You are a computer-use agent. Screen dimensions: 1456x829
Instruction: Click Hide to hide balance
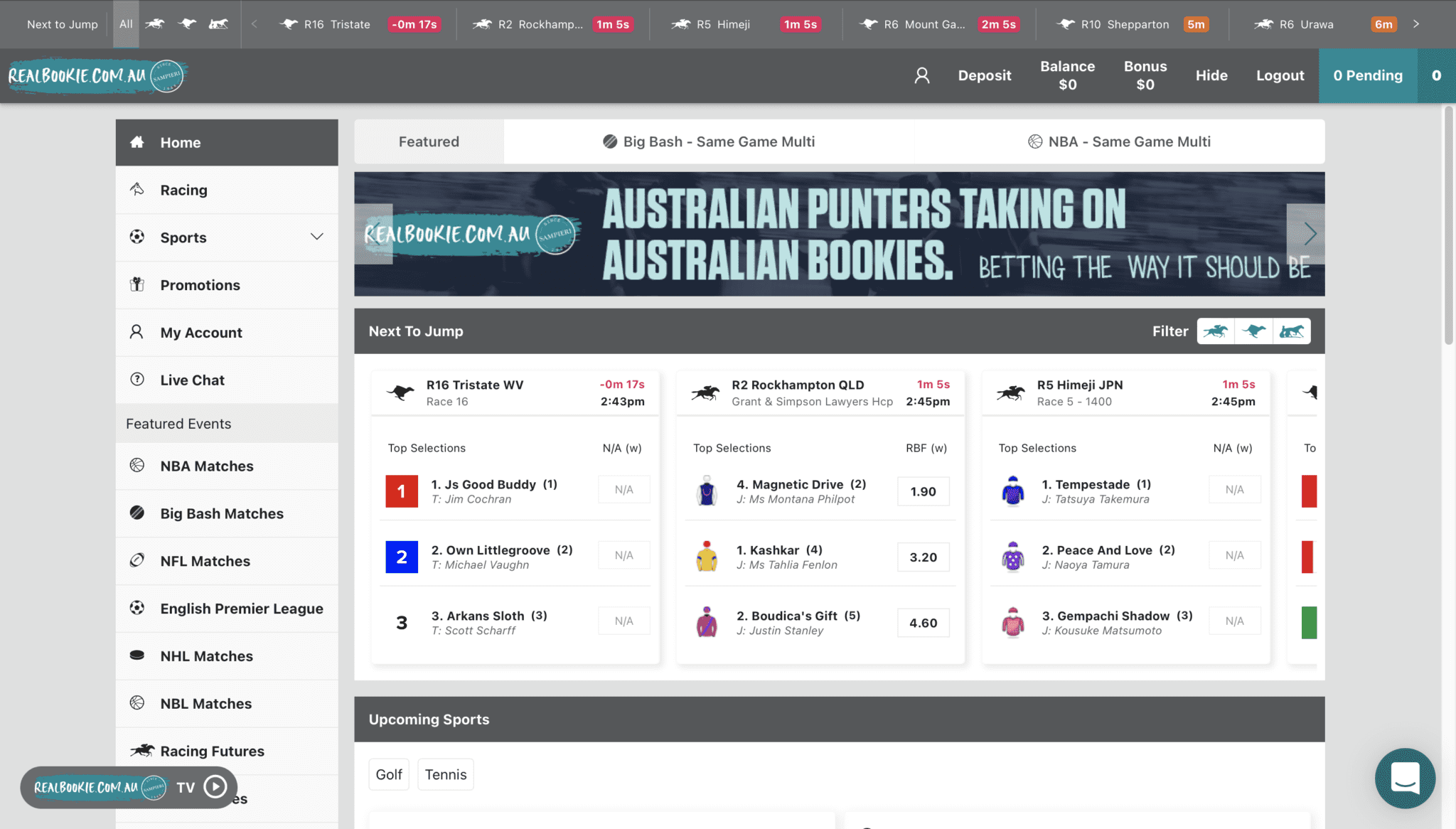[x=1211, y=75]
